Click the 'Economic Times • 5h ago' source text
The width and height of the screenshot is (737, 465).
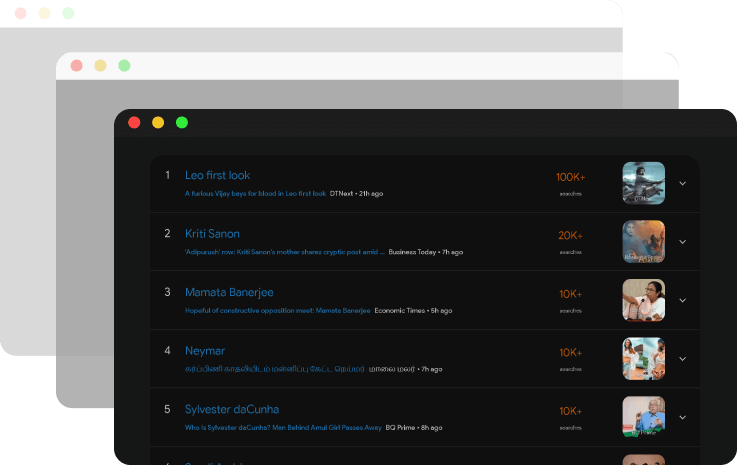click(413, 311)
